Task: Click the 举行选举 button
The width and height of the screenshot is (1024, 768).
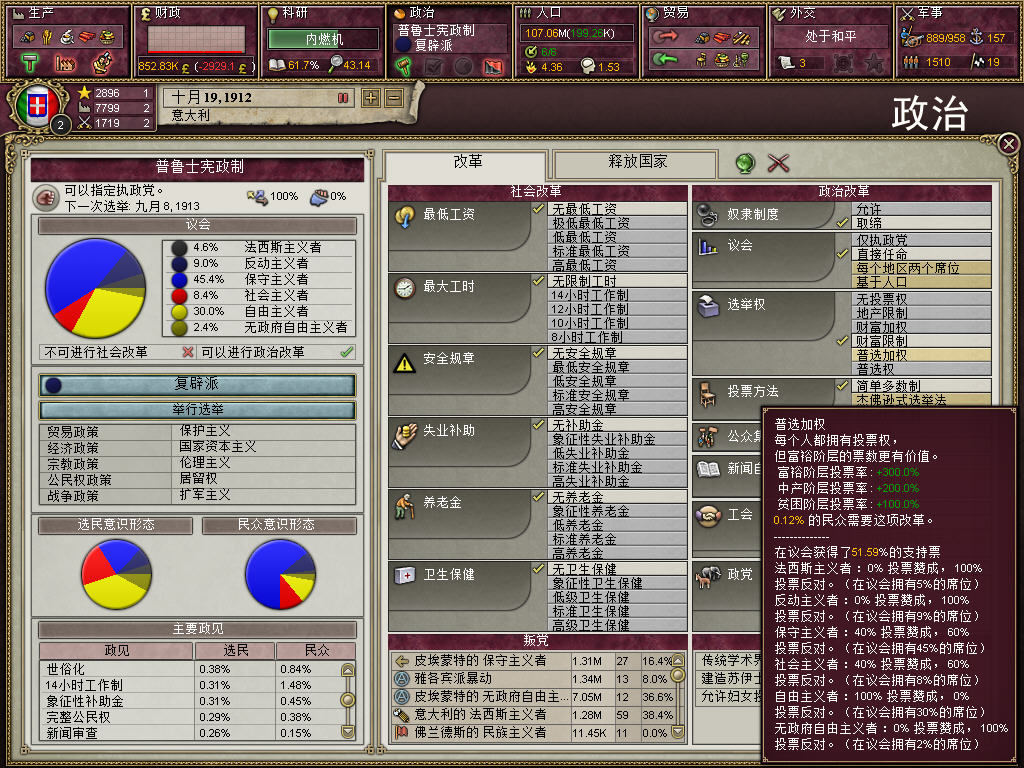Action: tap(197, 409)
